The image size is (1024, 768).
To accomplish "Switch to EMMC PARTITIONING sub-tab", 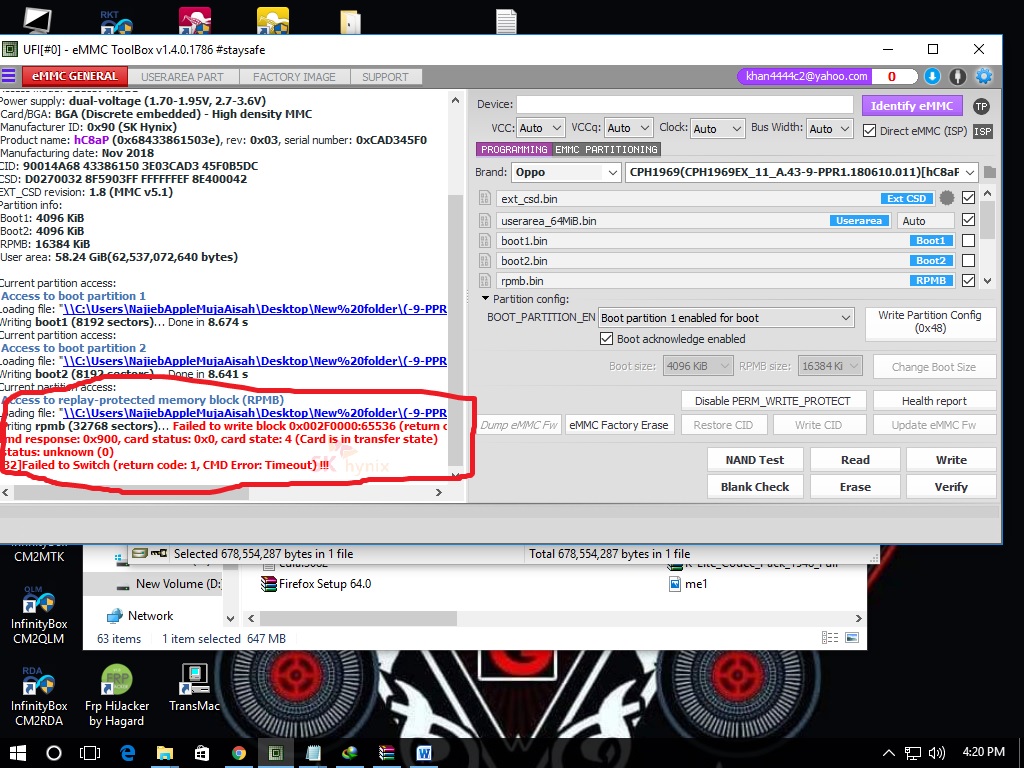I will (607, 150).
